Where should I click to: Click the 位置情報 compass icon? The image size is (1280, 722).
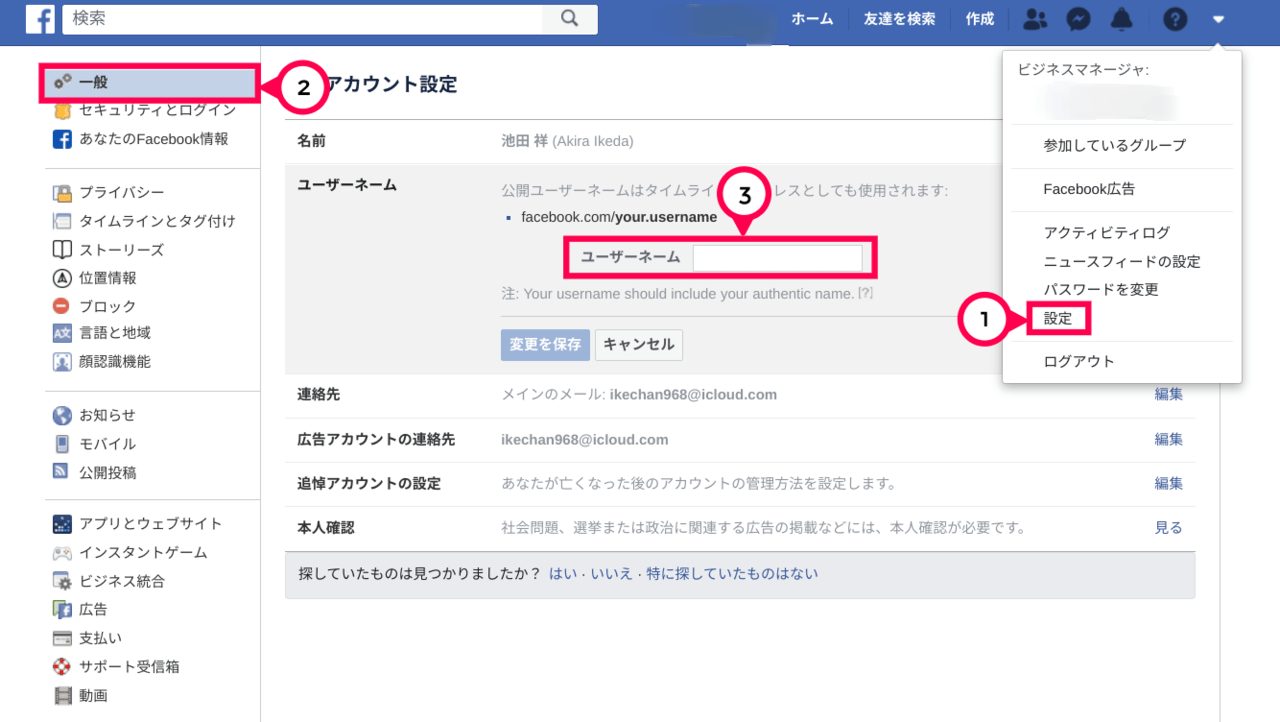[62, 278]
